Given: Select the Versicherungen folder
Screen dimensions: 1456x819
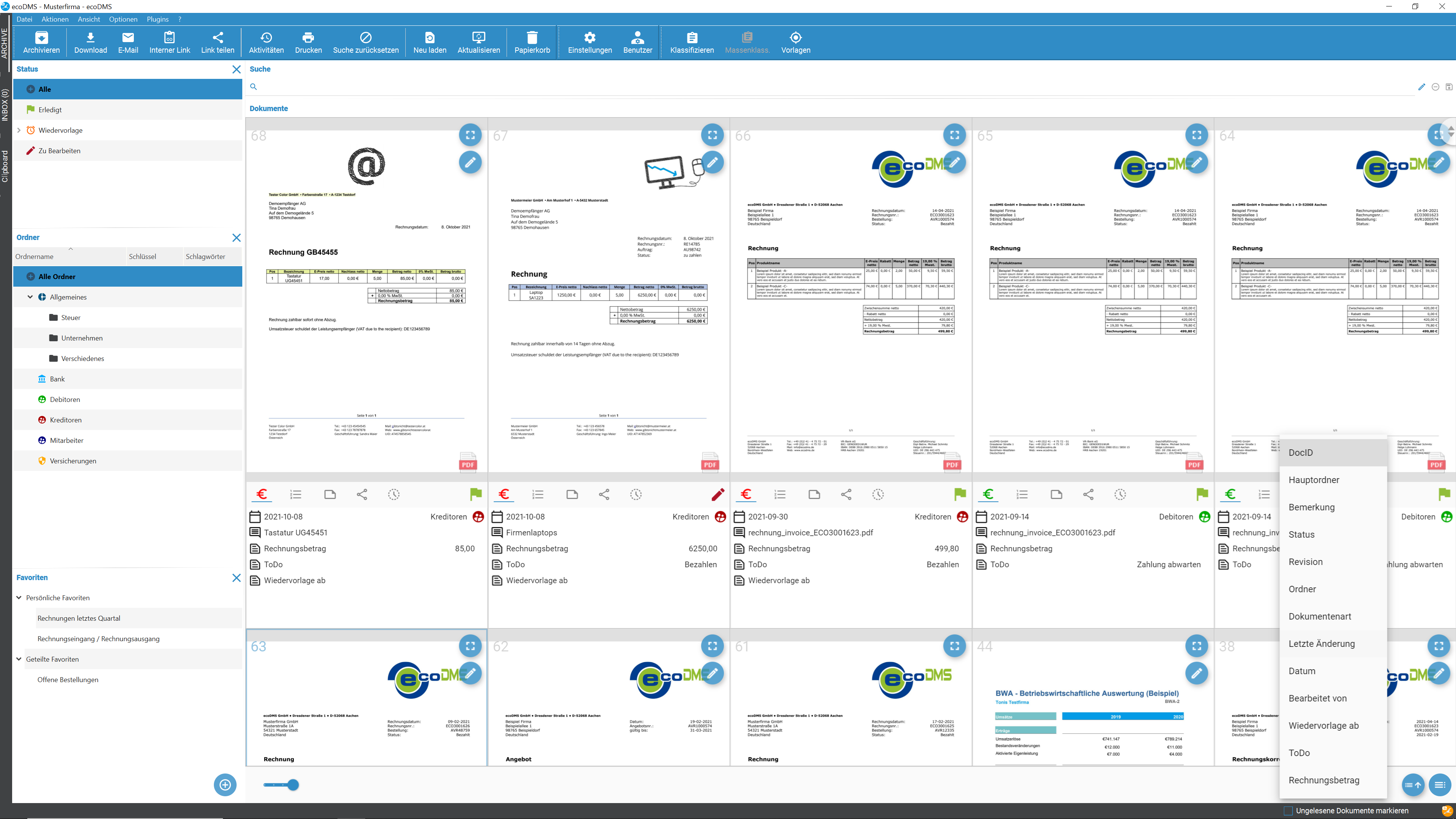Looking at the screenshot, I should pos(128,461).
